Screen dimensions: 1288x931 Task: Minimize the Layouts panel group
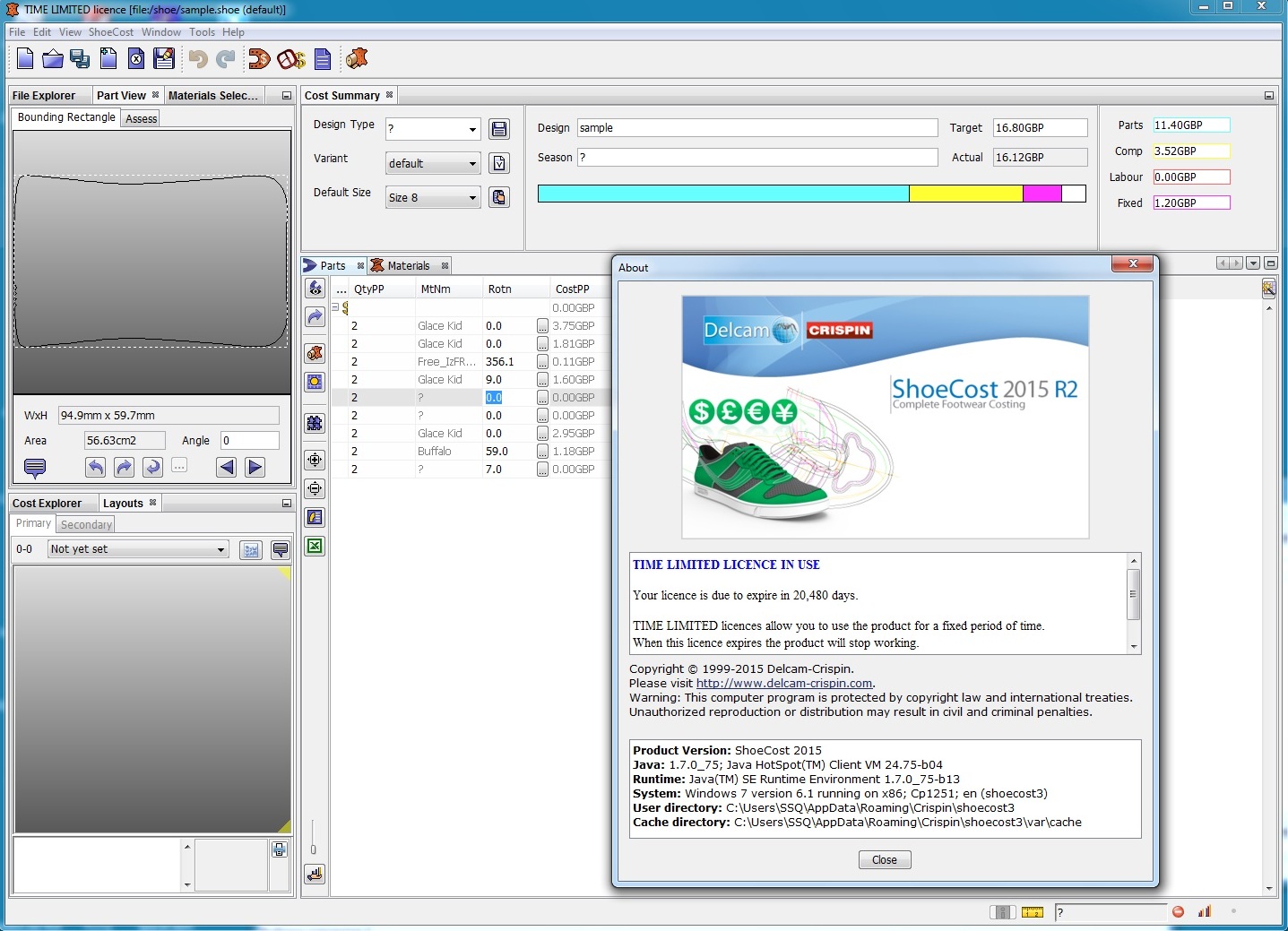[x=286, y=504]
